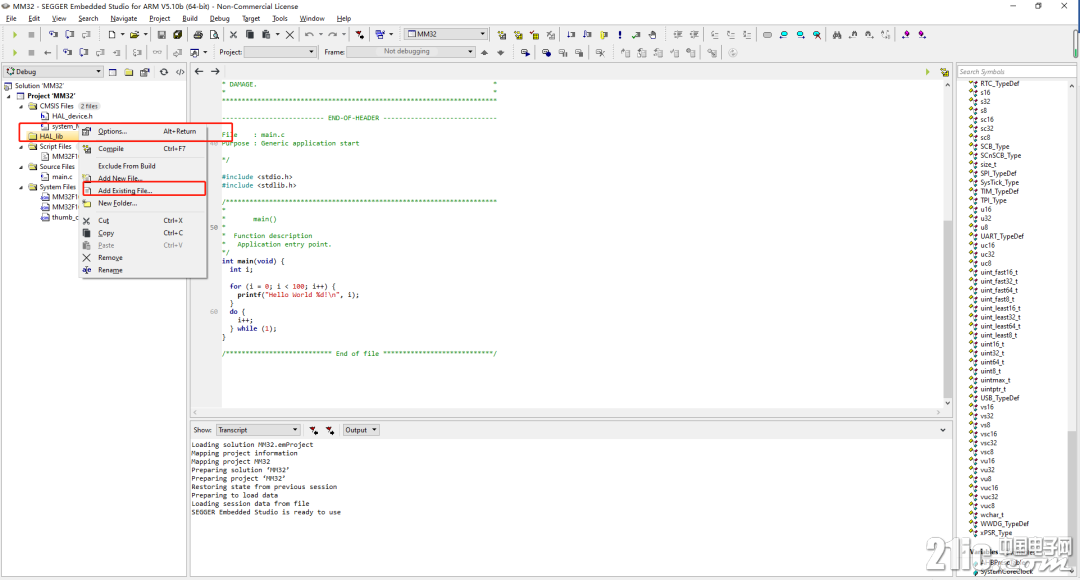Viewport: 1080px width, 580px height.
Task: Click the editor vertical scrollbar
Action: coord(948,244)
